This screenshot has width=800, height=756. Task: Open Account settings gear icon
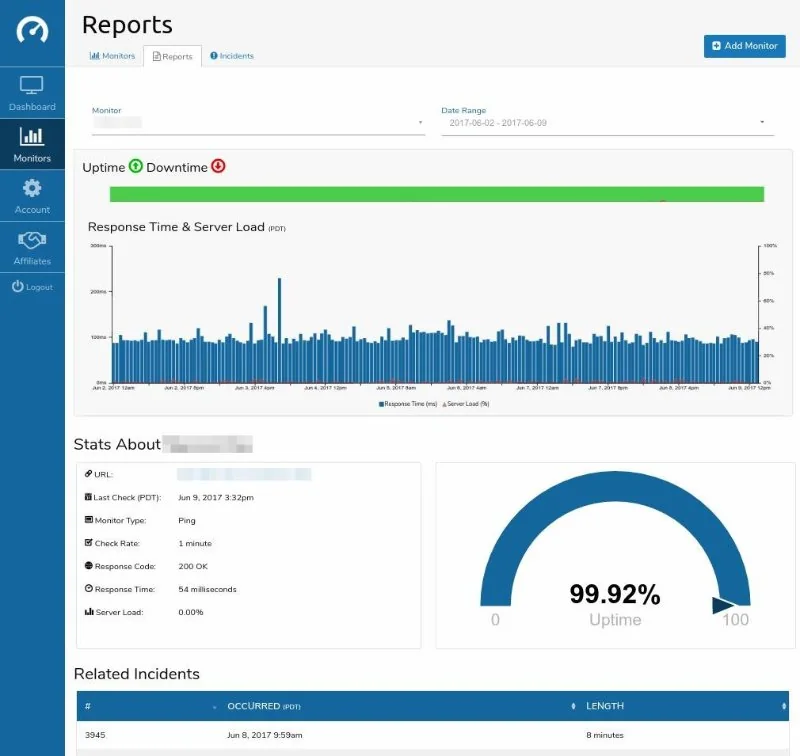[32, 188]
